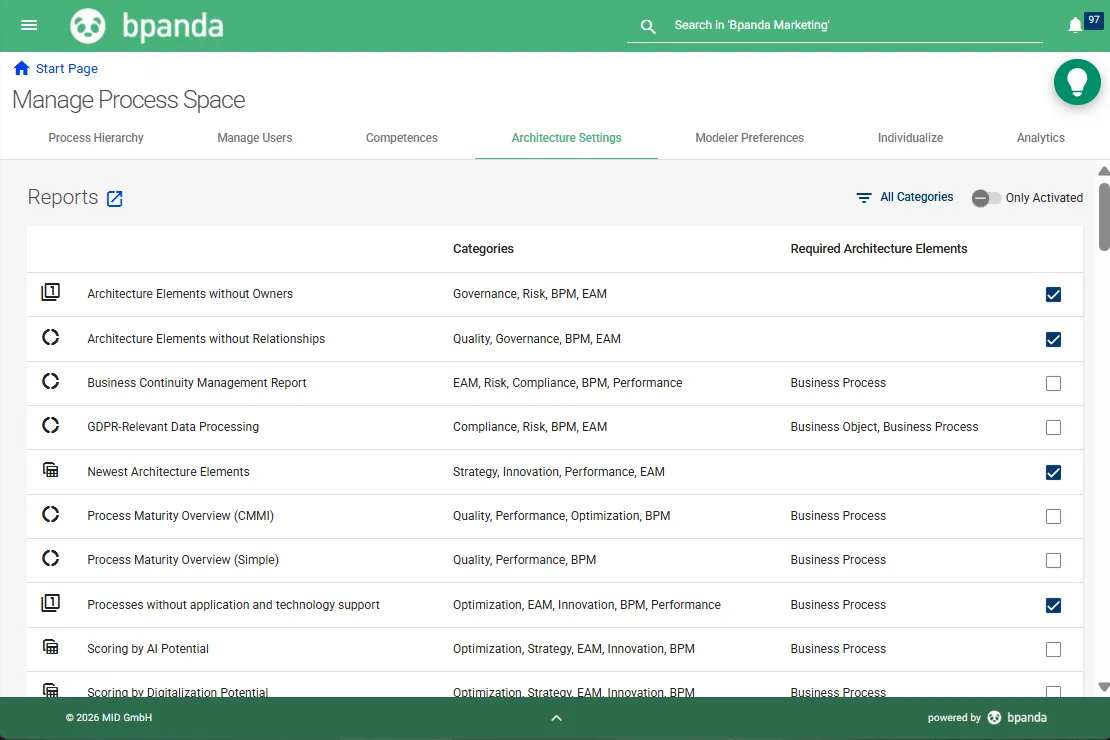Open the navigation hamburger menu
The image size is (1110, 740).
click(29, 25)
